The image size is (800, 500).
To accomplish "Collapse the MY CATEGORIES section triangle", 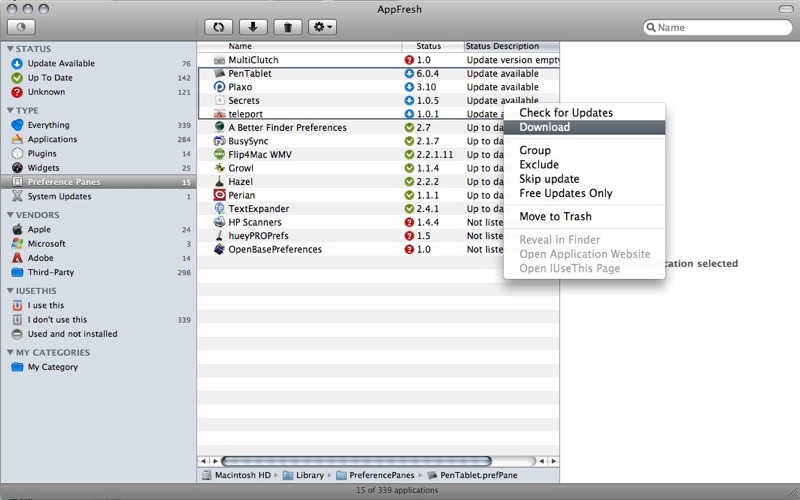I will click(10, 353).
